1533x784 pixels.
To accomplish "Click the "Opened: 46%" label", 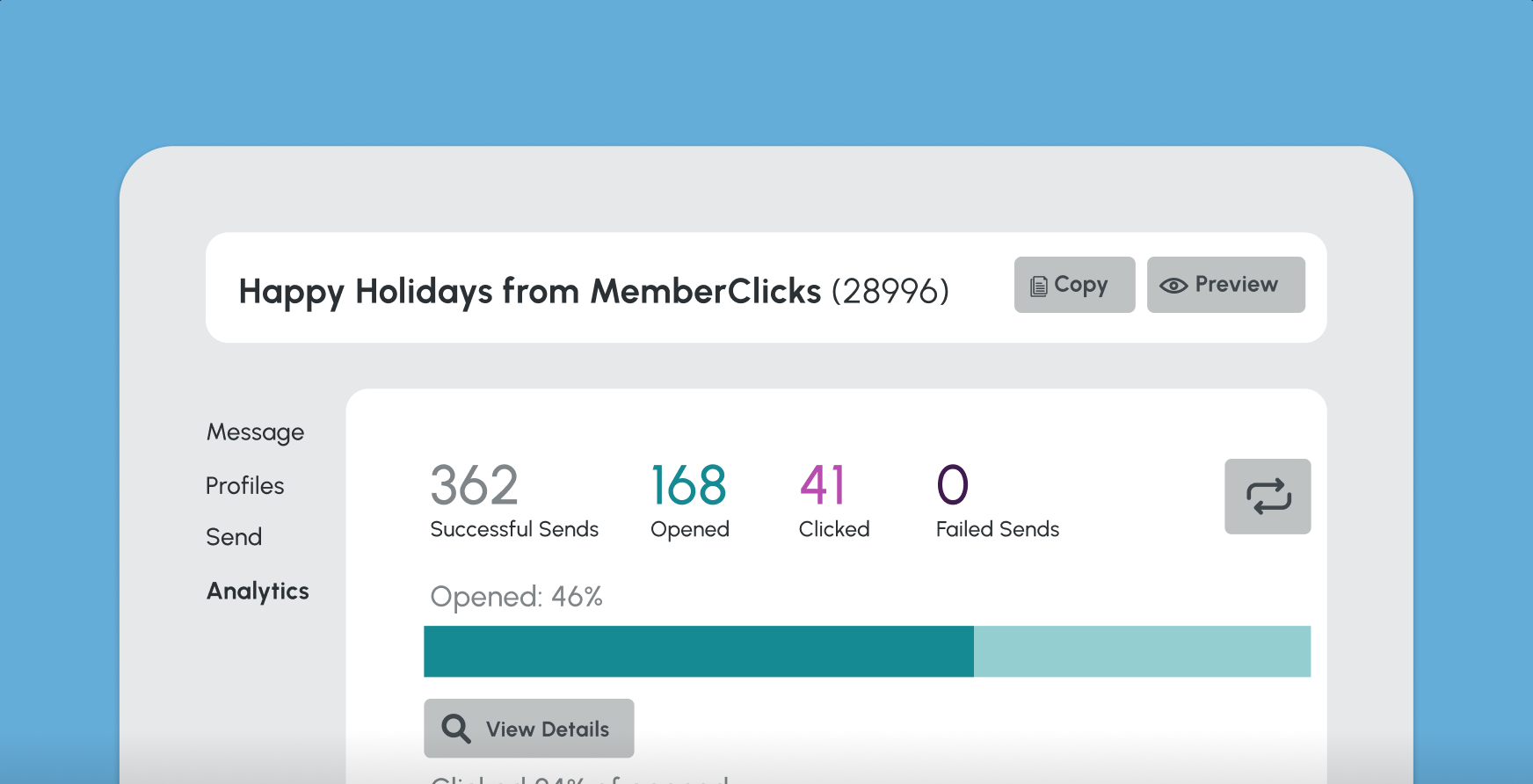I will click(x=516, y=597).
